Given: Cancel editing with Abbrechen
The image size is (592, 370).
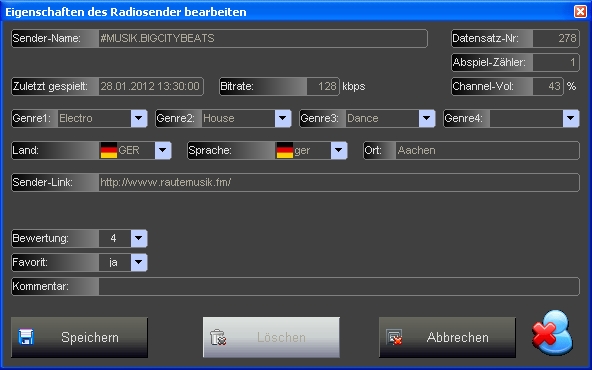Looking at the screenshot, I should click(x=447, y=337).
